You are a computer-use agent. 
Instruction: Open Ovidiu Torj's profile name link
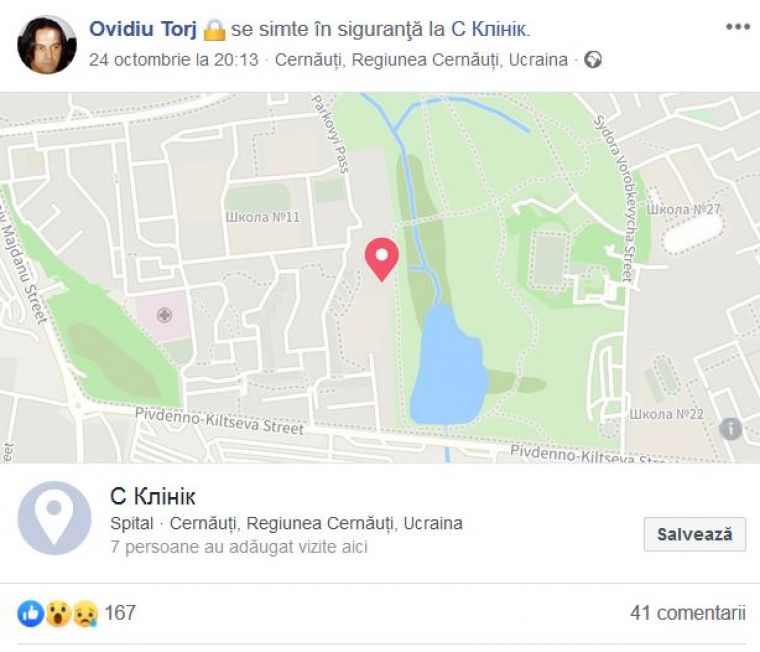(x=143, y=29)
